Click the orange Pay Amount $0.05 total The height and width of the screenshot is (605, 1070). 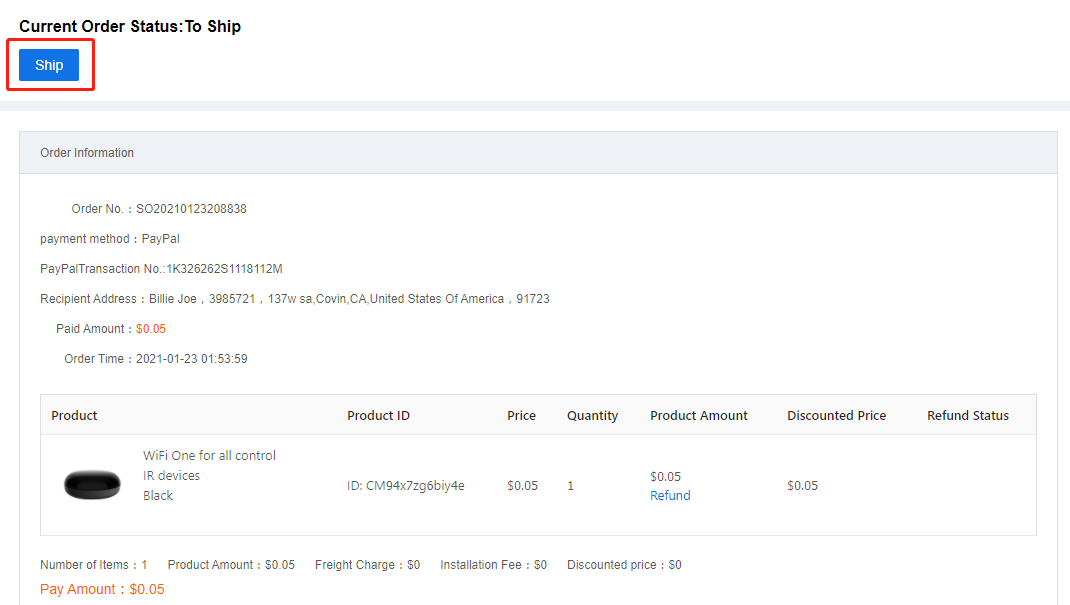(102, 589)
